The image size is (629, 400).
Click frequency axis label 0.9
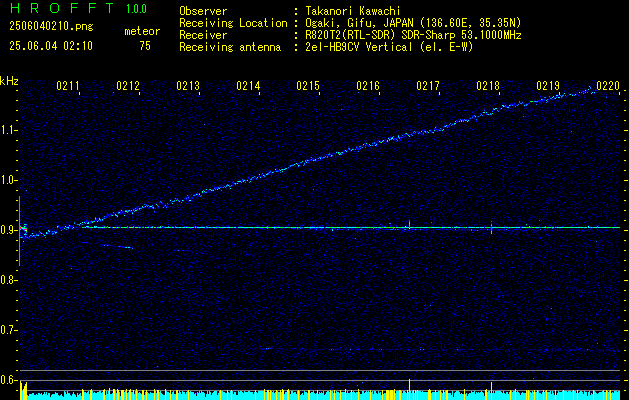tap(8, 230)
